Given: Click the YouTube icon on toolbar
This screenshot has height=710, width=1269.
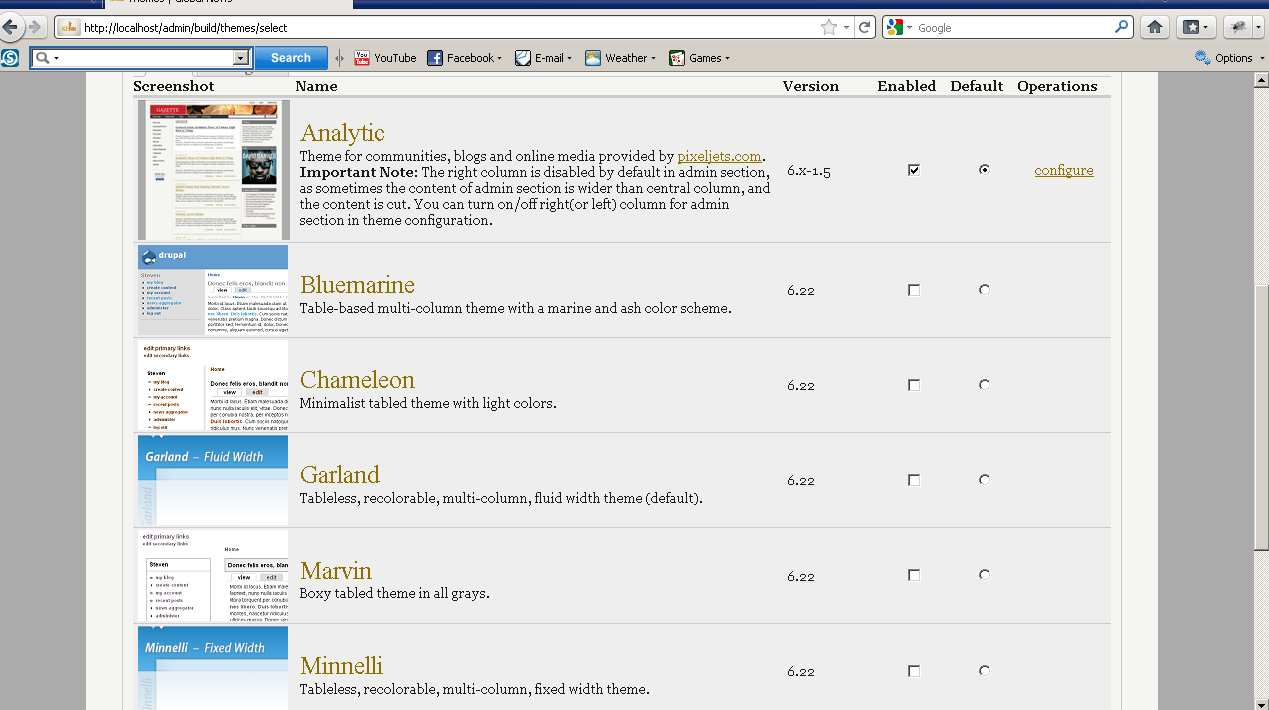Looking at the screenshot, I should tap(362, 58).
